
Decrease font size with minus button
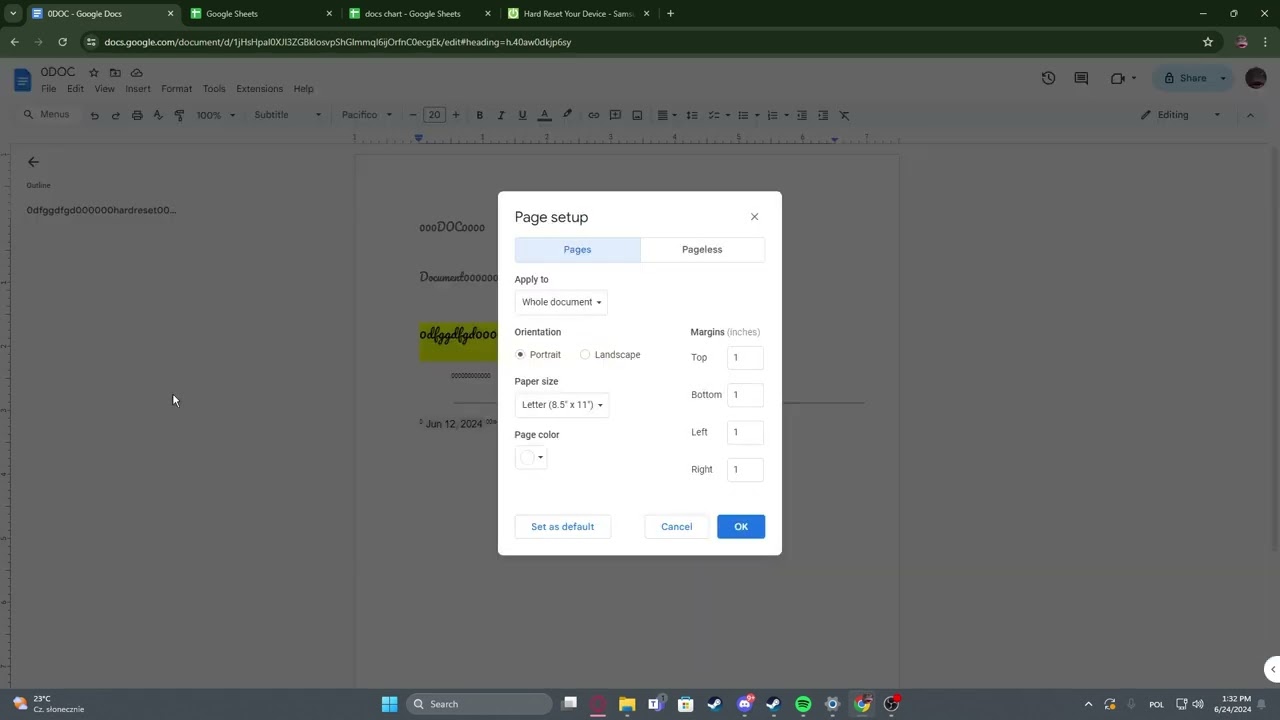[413, 115]
